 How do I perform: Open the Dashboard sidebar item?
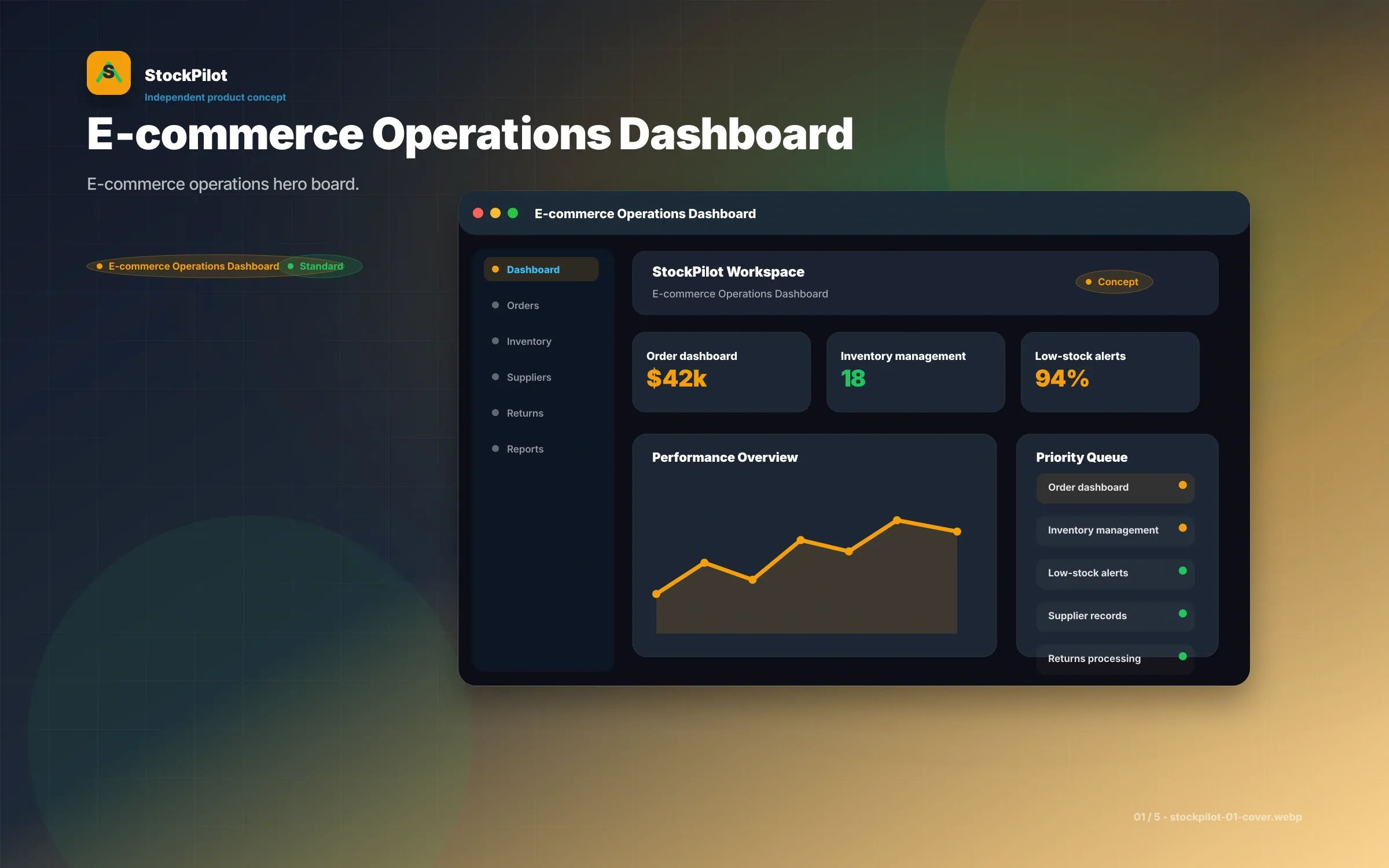541,269
